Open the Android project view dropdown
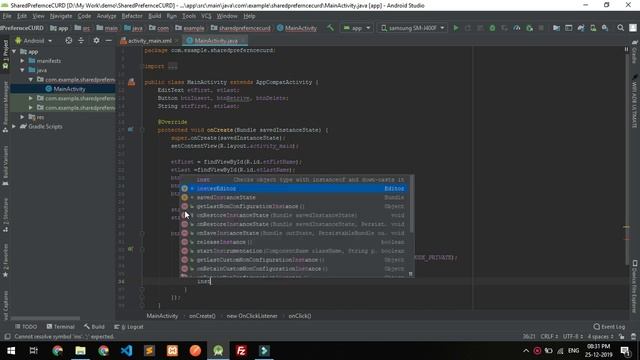The width and height of the screenshot is (640, 360). point(33,40)
